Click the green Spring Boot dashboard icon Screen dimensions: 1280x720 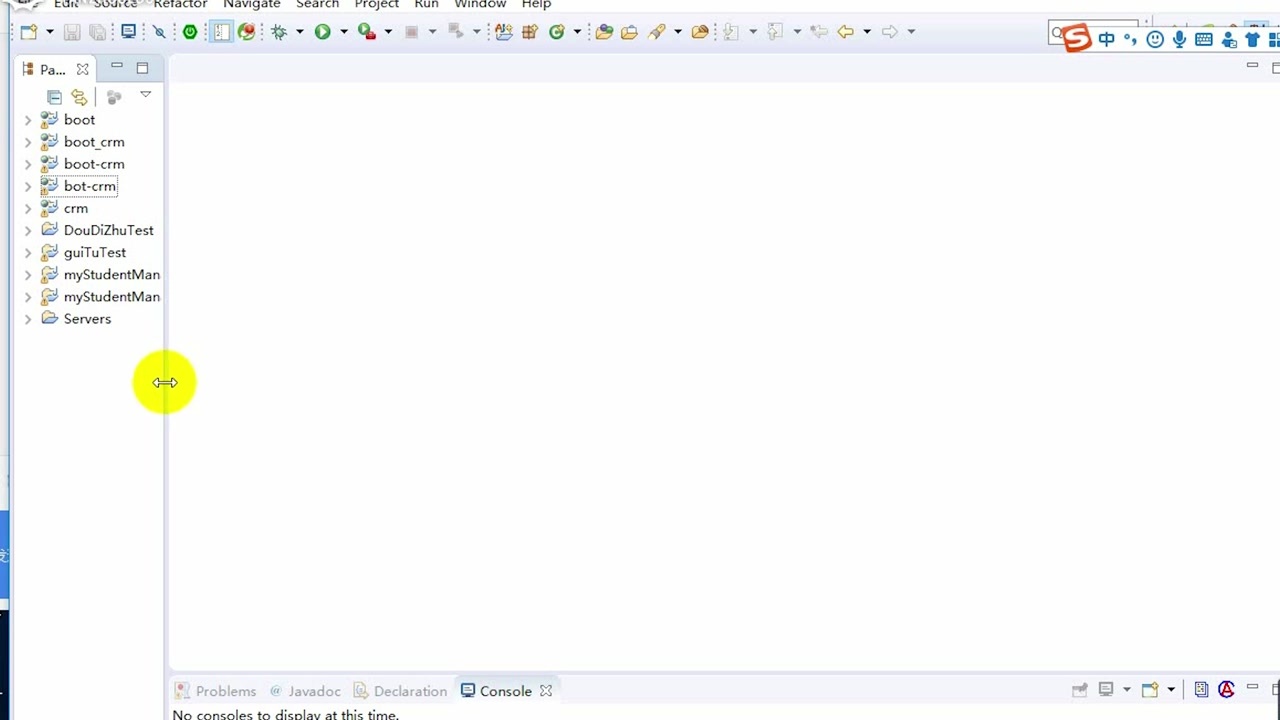click(x=190, y=32)
